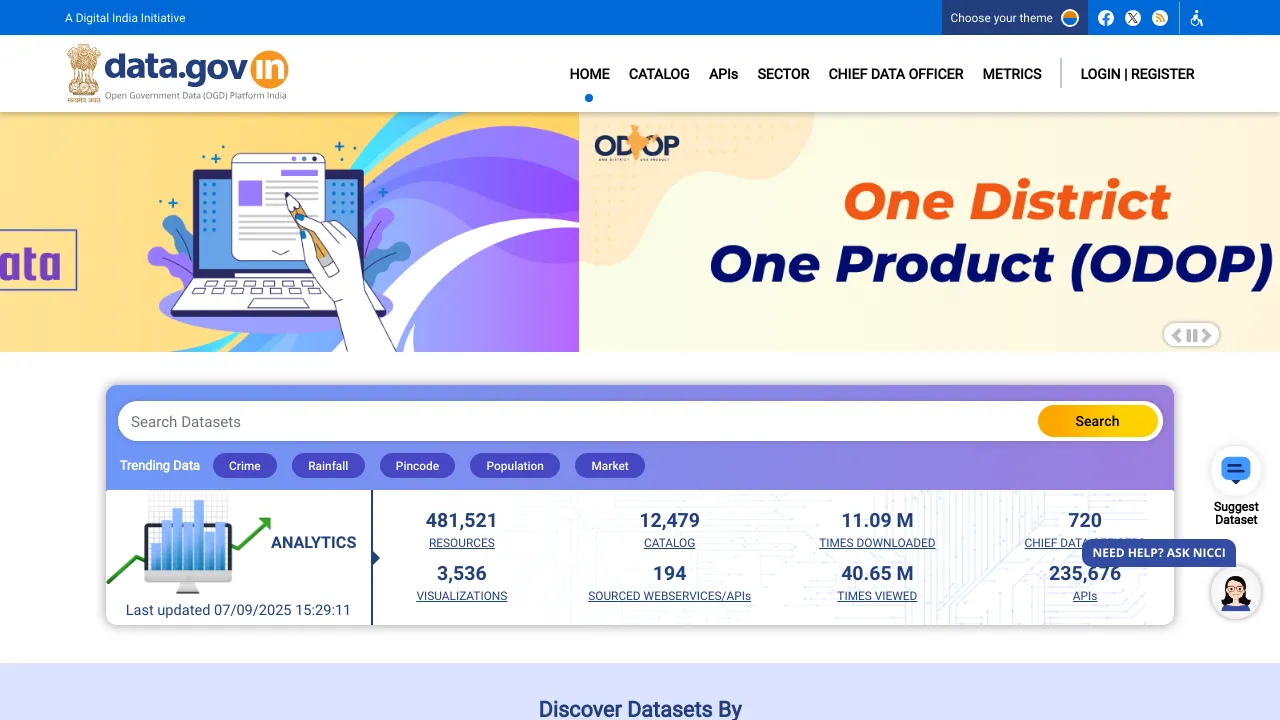Click the data.gov.in logo
The width and height of the screenshot is (1280, 720).
pyautogui.click(x=177, y=73)
